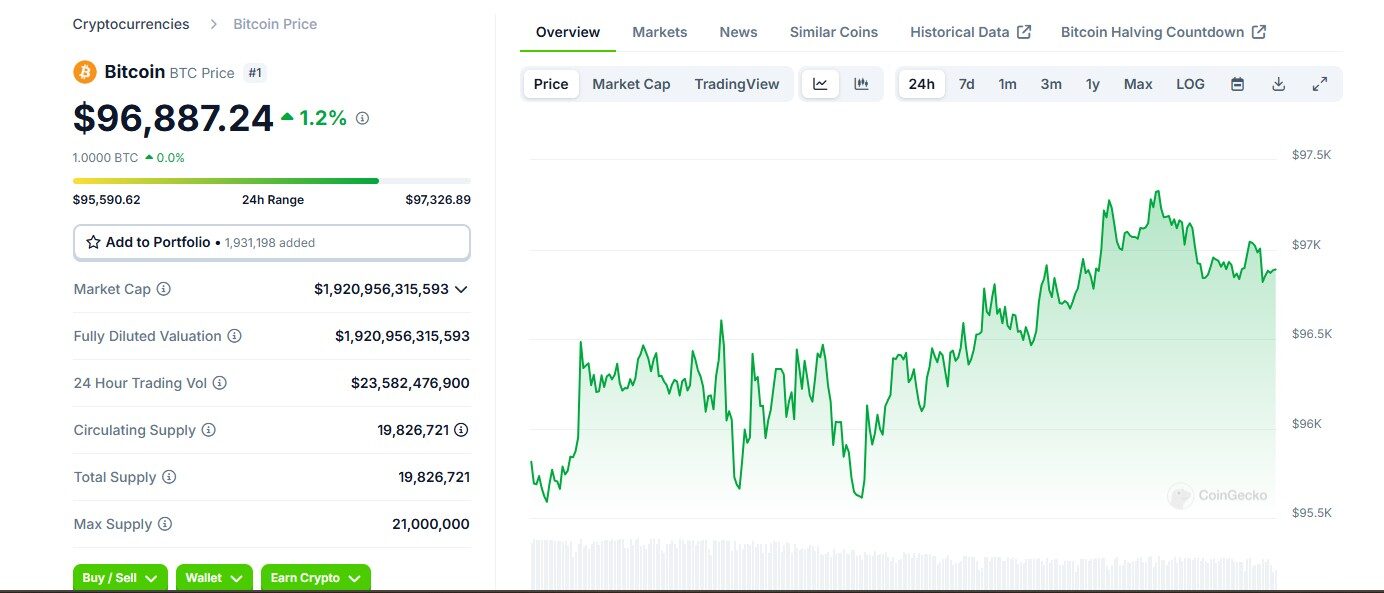Image resolution: width=1384 pixels, height=593 pixels.
Task: Set the chart range to 3m
Action: (x=1051, y=84)
